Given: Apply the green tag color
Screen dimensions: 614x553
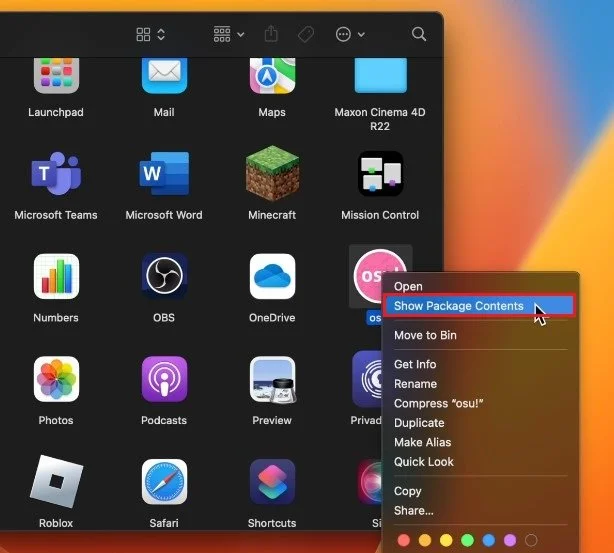Looking at the screenshot, I should point(467,540).
